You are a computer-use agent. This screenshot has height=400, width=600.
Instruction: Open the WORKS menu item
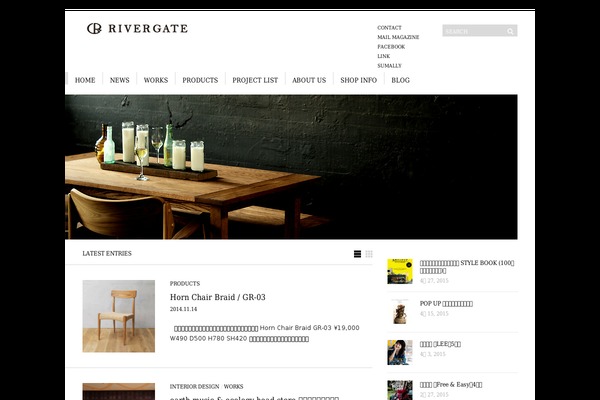(x=156, y=80)
